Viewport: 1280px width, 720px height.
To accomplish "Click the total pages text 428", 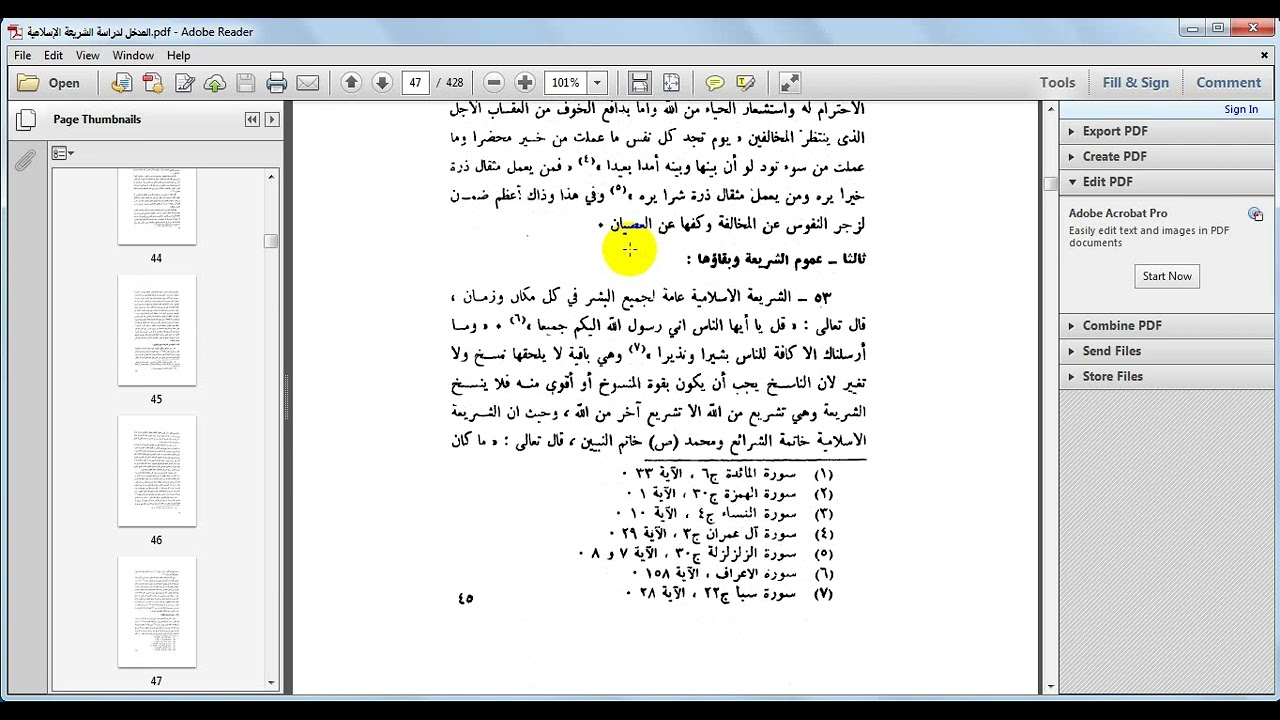I will 455,83.
